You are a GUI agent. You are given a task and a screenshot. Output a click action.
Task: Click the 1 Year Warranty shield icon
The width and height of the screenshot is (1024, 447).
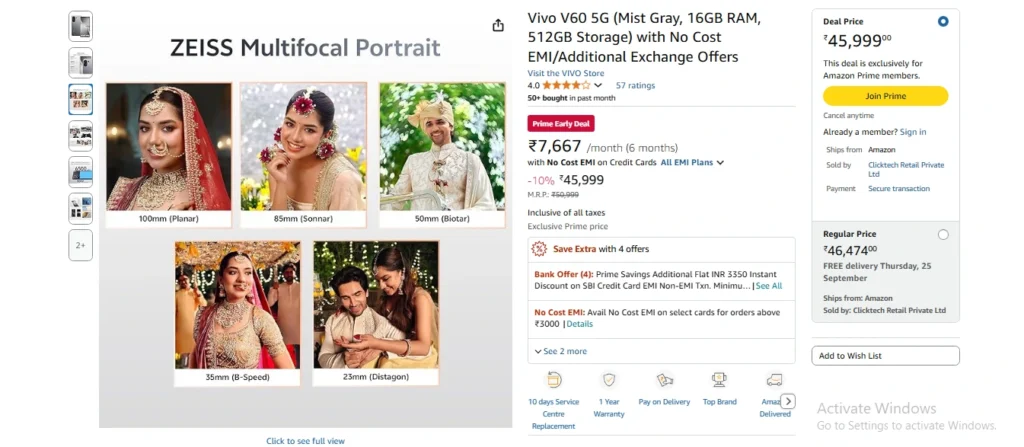[608, 380]
